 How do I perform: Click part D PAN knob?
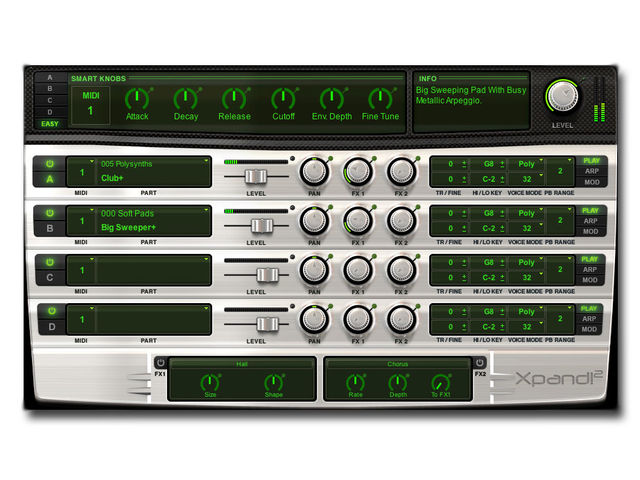(314, 319)
